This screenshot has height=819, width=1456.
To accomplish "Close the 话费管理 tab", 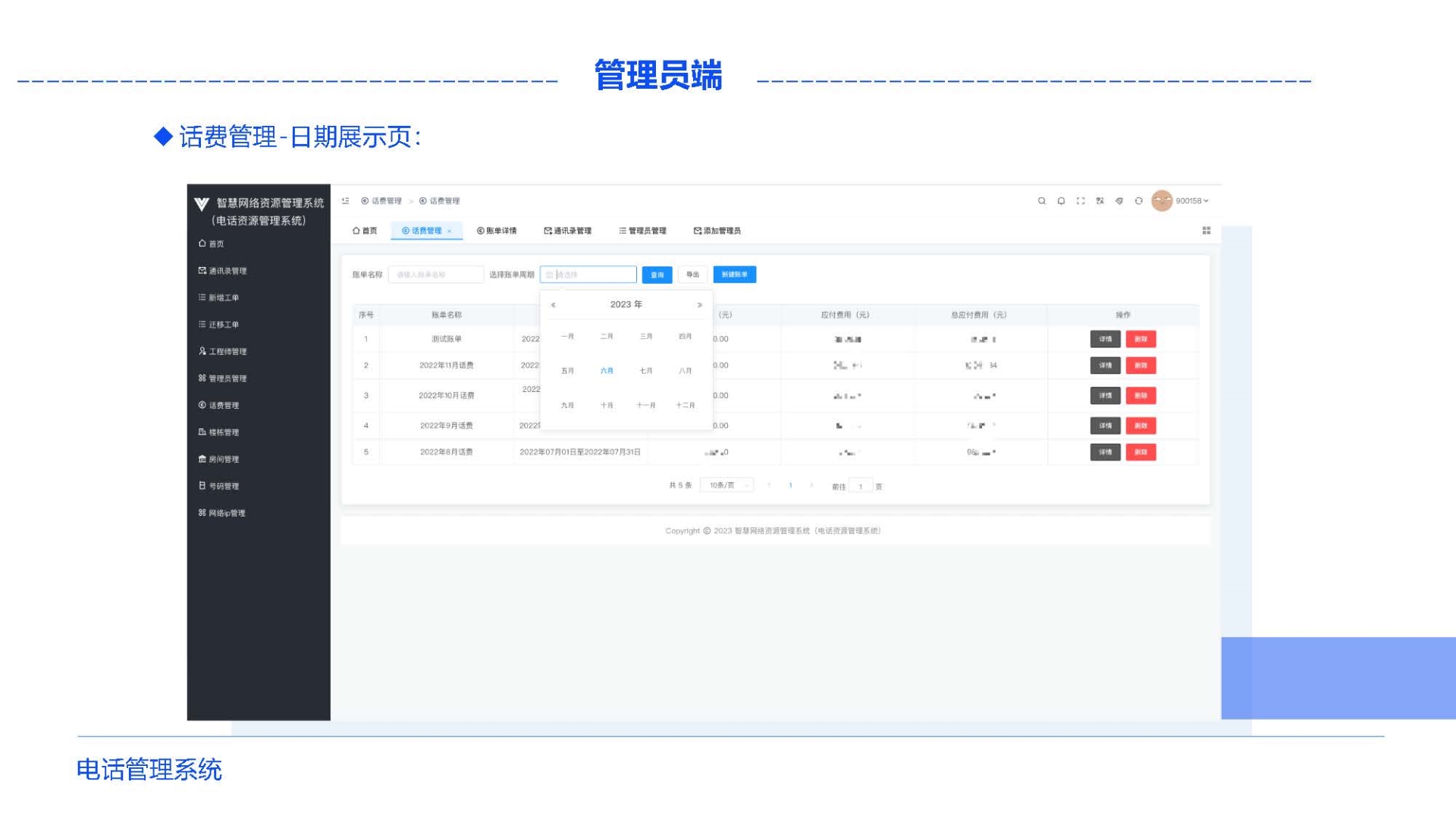I will [450, 231].
